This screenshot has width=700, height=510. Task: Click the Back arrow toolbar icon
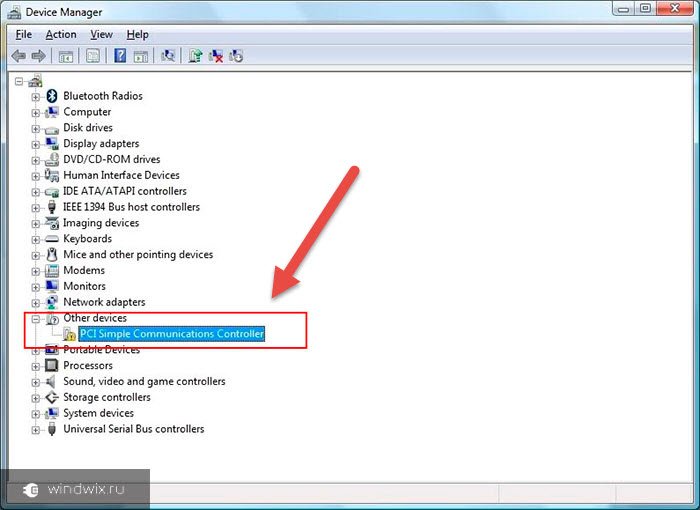click(x=18, y=56)
